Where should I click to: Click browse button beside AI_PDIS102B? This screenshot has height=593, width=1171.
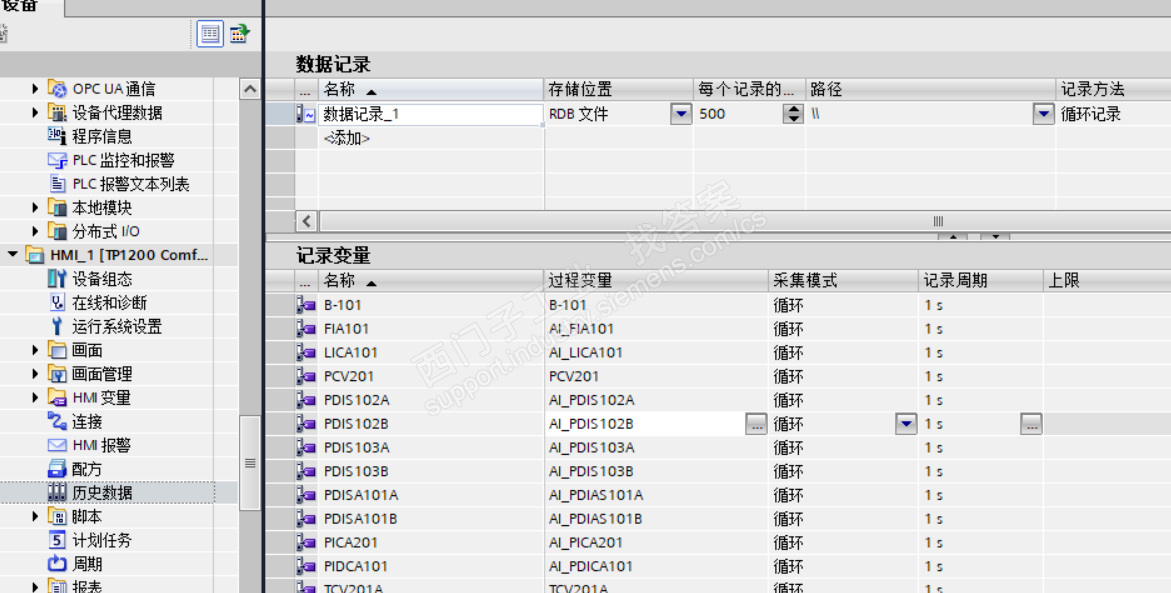click(756, 424)
